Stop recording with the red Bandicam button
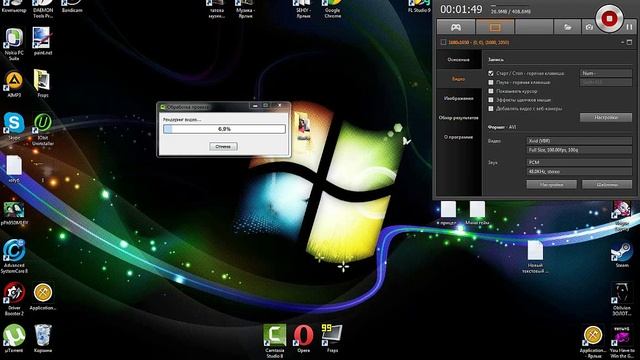The height and width of the screenshot is (360, 640). click(x=609, y=18)
